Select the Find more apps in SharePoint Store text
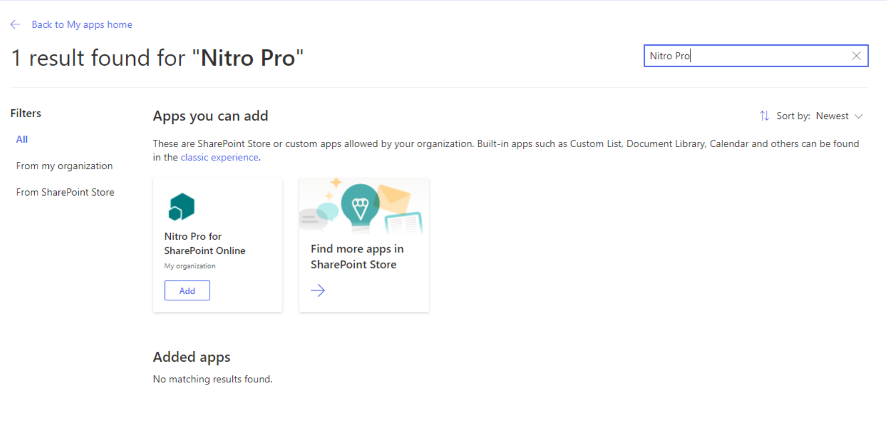 (x=357, y=256)
